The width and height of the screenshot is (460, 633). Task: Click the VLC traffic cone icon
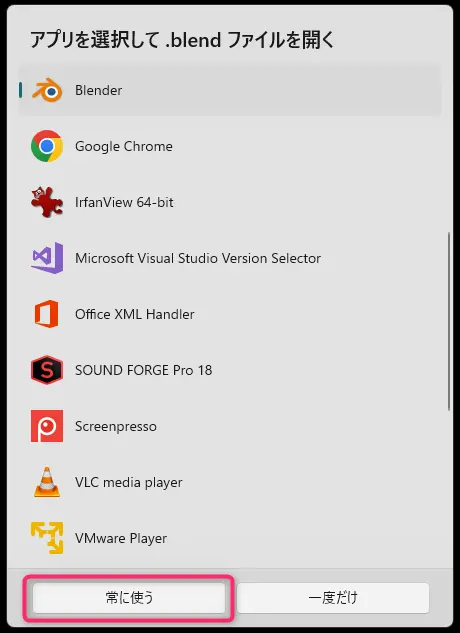click(x=47, y=482)
